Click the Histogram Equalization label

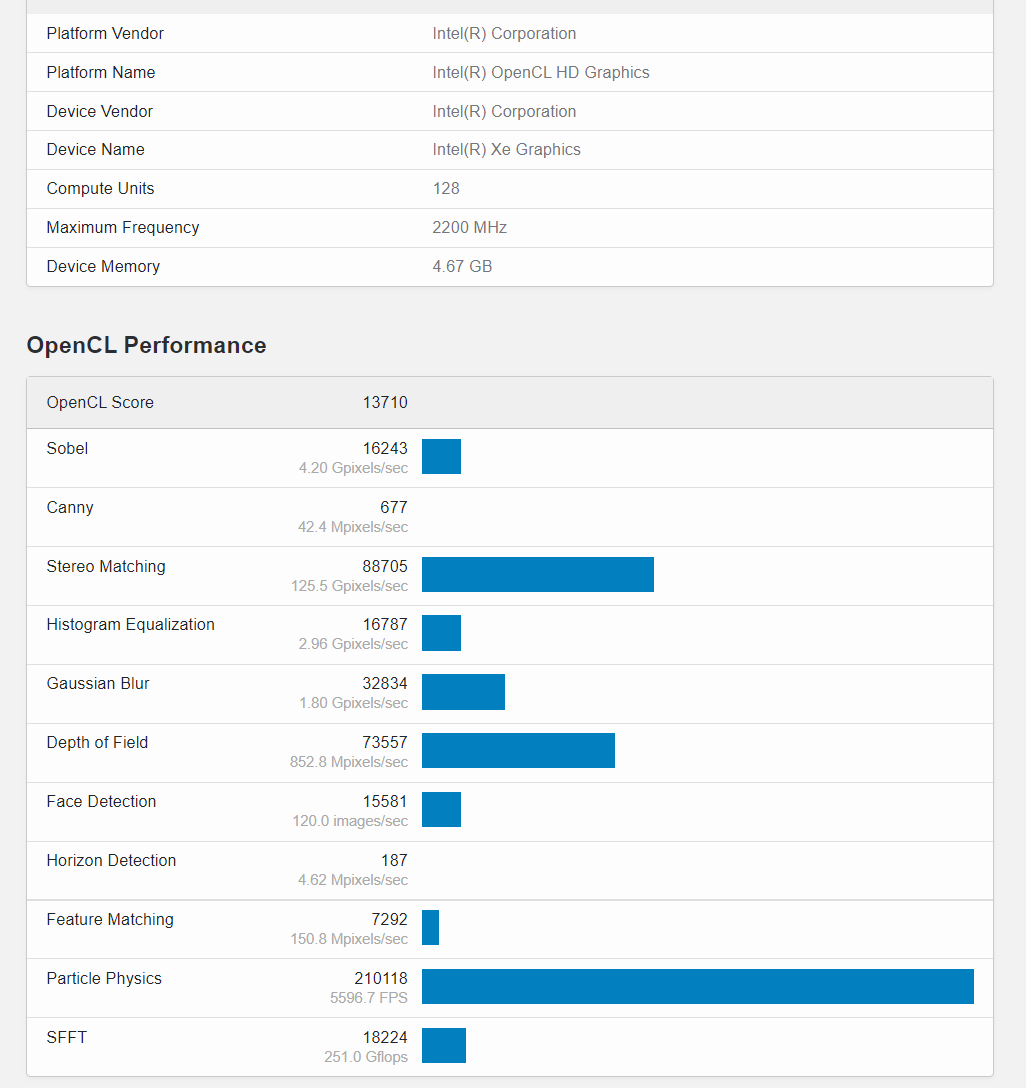130,624
